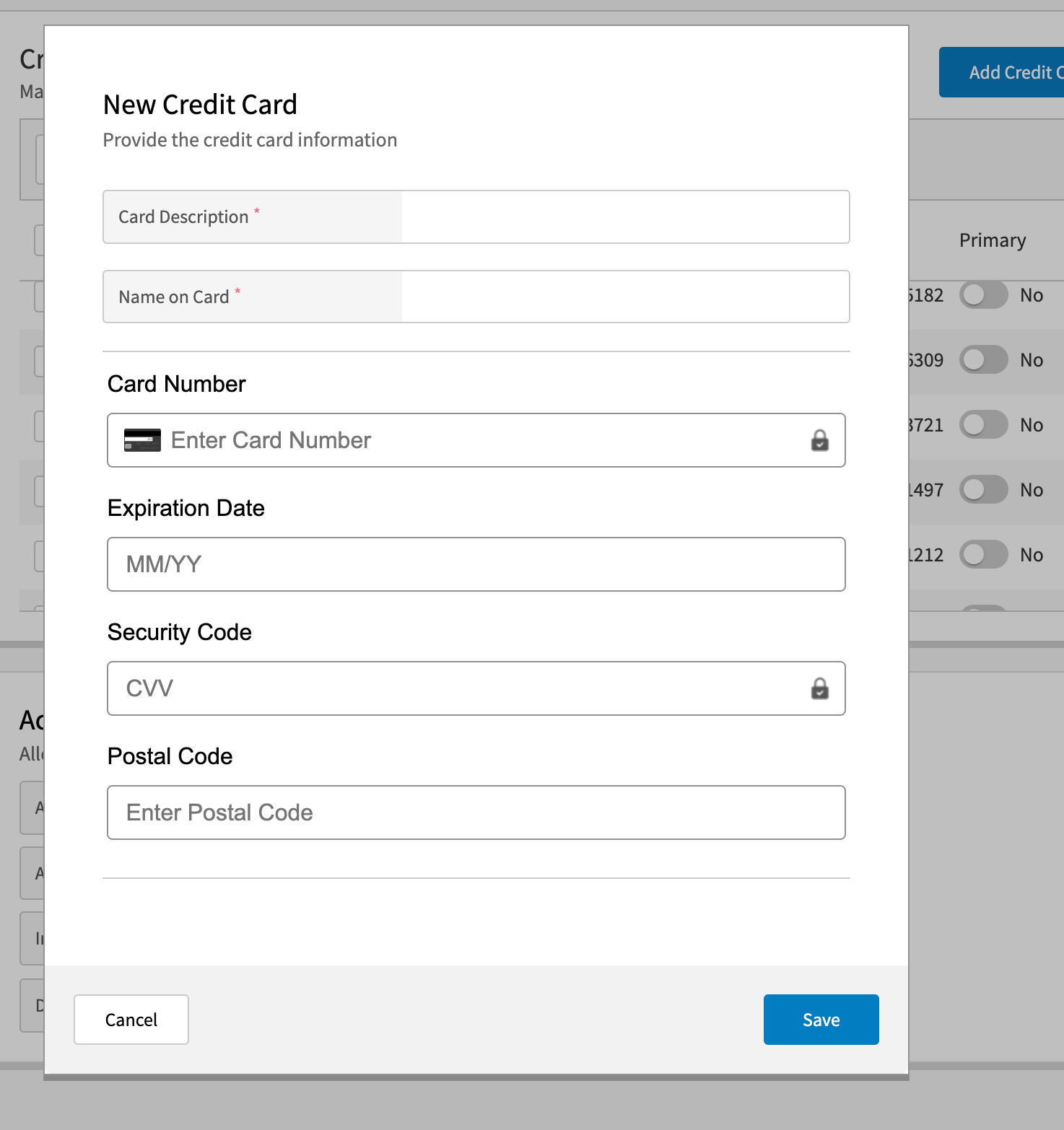Enable Primary for card ending 1212
The height and width of the screenshot is (1130, 1064).
tap(983, 554)
